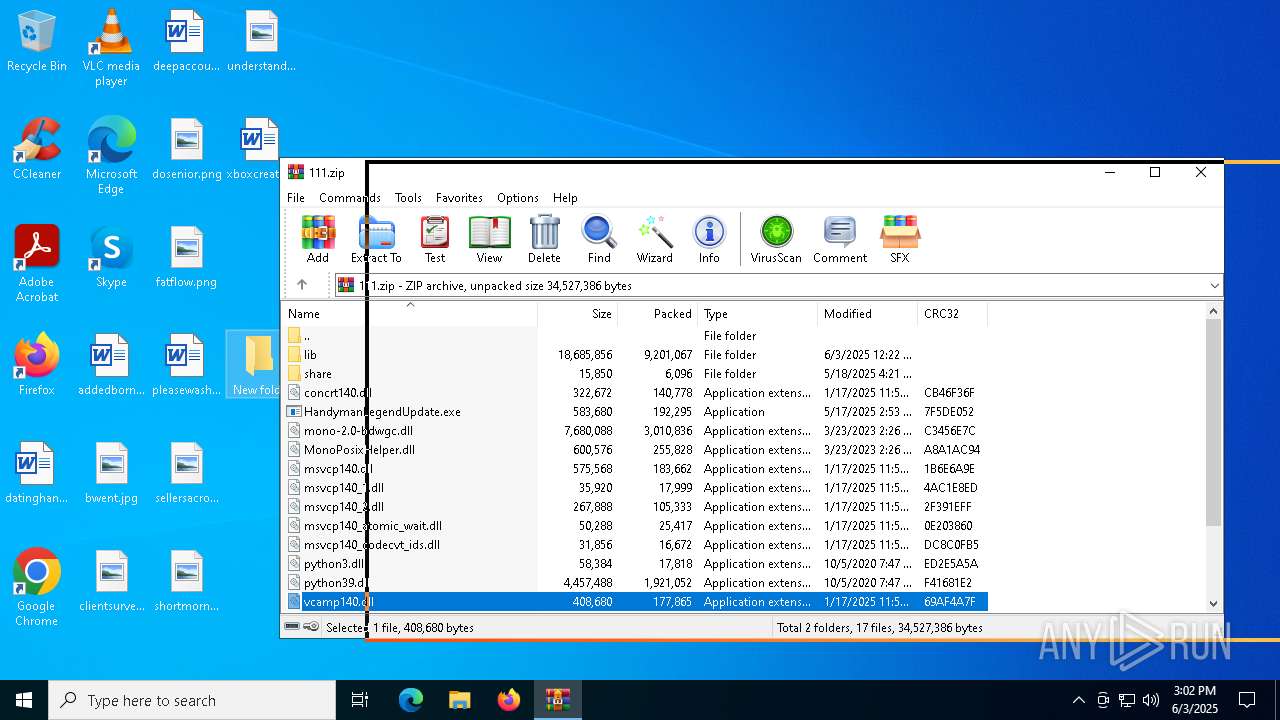The width and height of the screenshot is (1280, 720).
Task: Select bwent.jpg desktop file
Action: (x=111, y=474)
